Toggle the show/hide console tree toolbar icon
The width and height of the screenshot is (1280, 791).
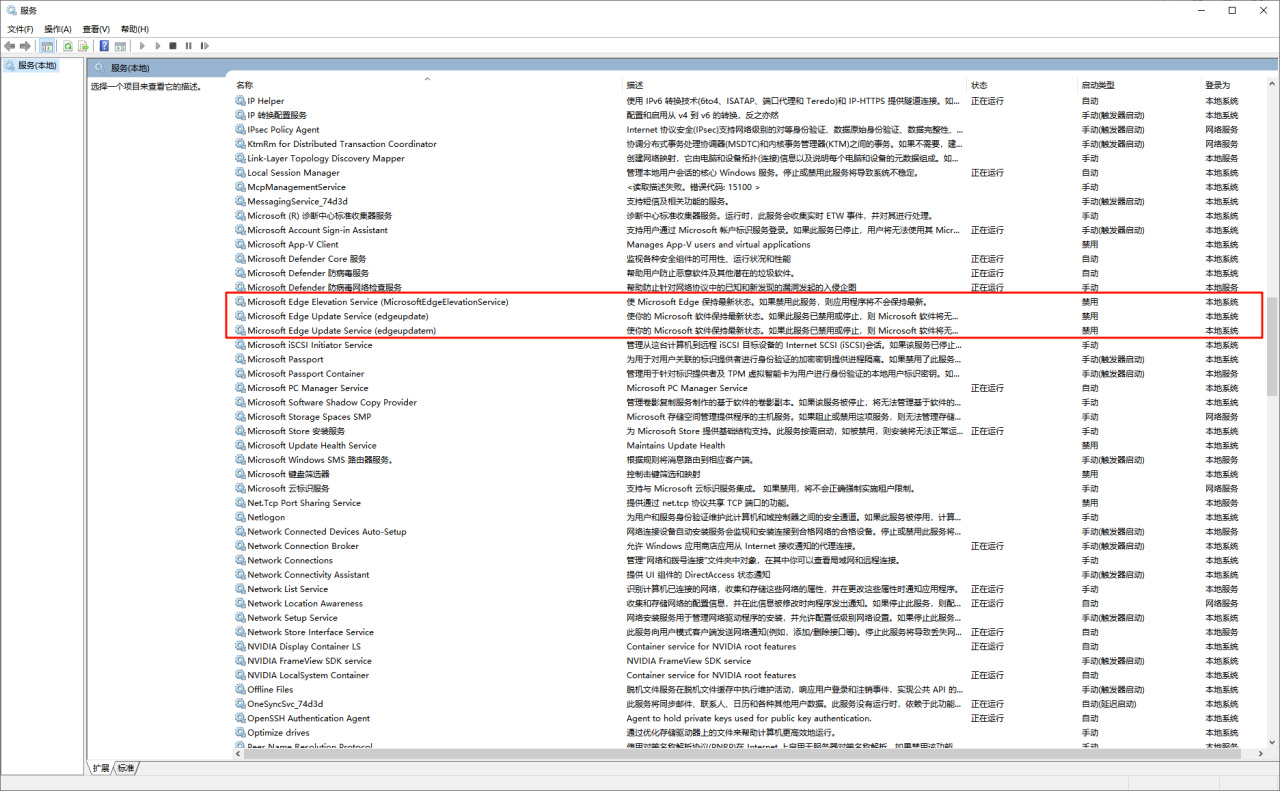pos(47,46)
